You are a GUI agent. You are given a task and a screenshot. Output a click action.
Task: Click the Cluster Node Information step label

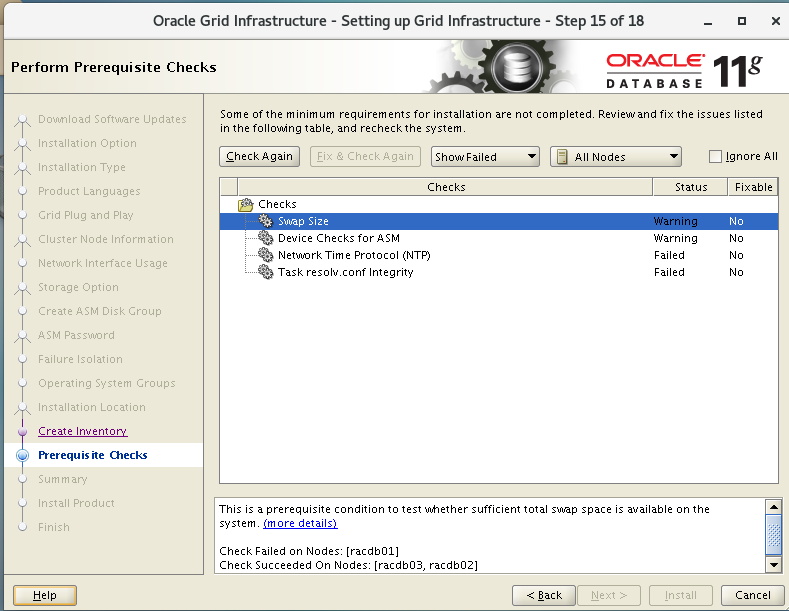(x=106, y=239)
